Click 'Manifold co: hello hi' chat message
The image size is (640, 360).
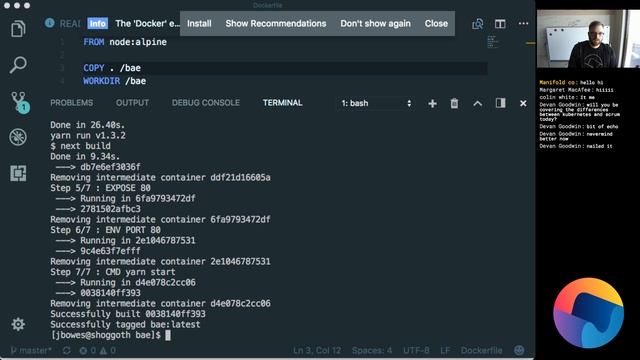571,82
